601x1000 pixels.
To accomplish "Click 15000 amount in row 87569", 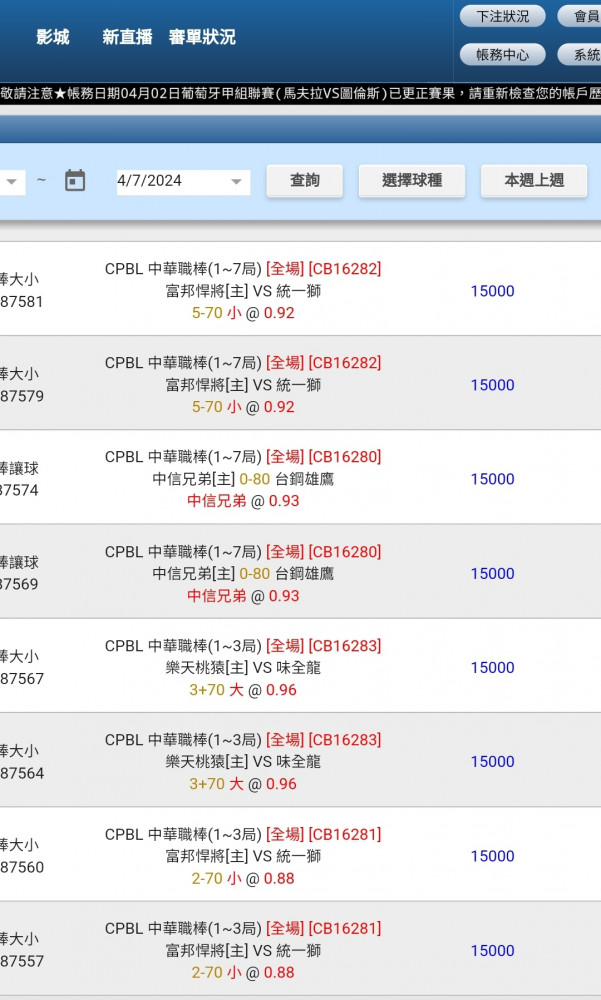I will pyautogui.click(x=493, y=573).
